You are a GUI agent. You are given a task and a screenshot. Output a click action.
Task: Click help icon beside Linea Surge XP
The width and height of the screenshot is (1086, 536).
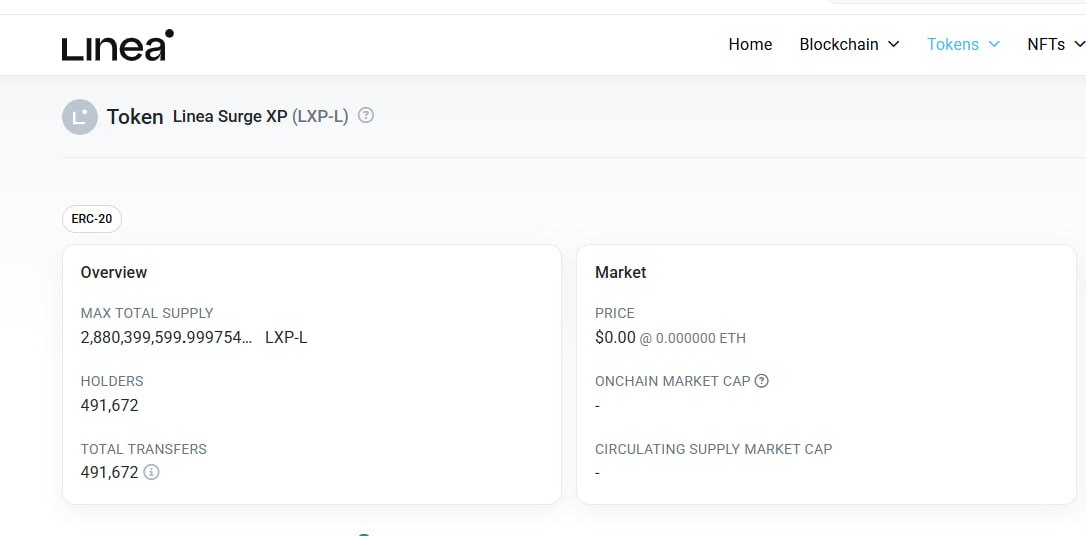point(366,116)
